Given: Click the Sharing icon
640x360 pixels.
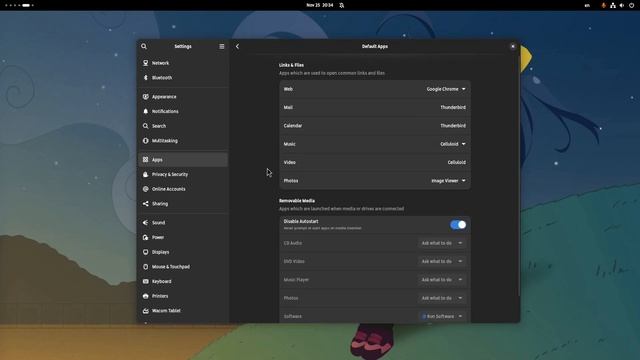Looking at the screenshot, I should click(x=146, y=204).
